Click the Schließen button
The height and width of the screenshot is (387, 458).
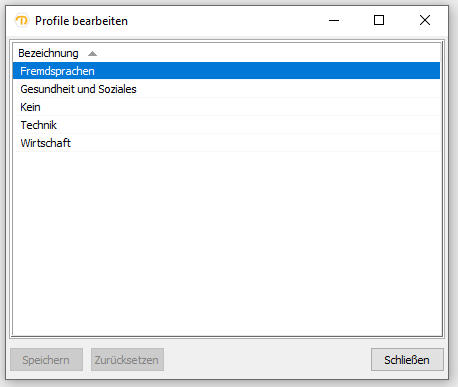pyautogui.click(x=407, y=360)
